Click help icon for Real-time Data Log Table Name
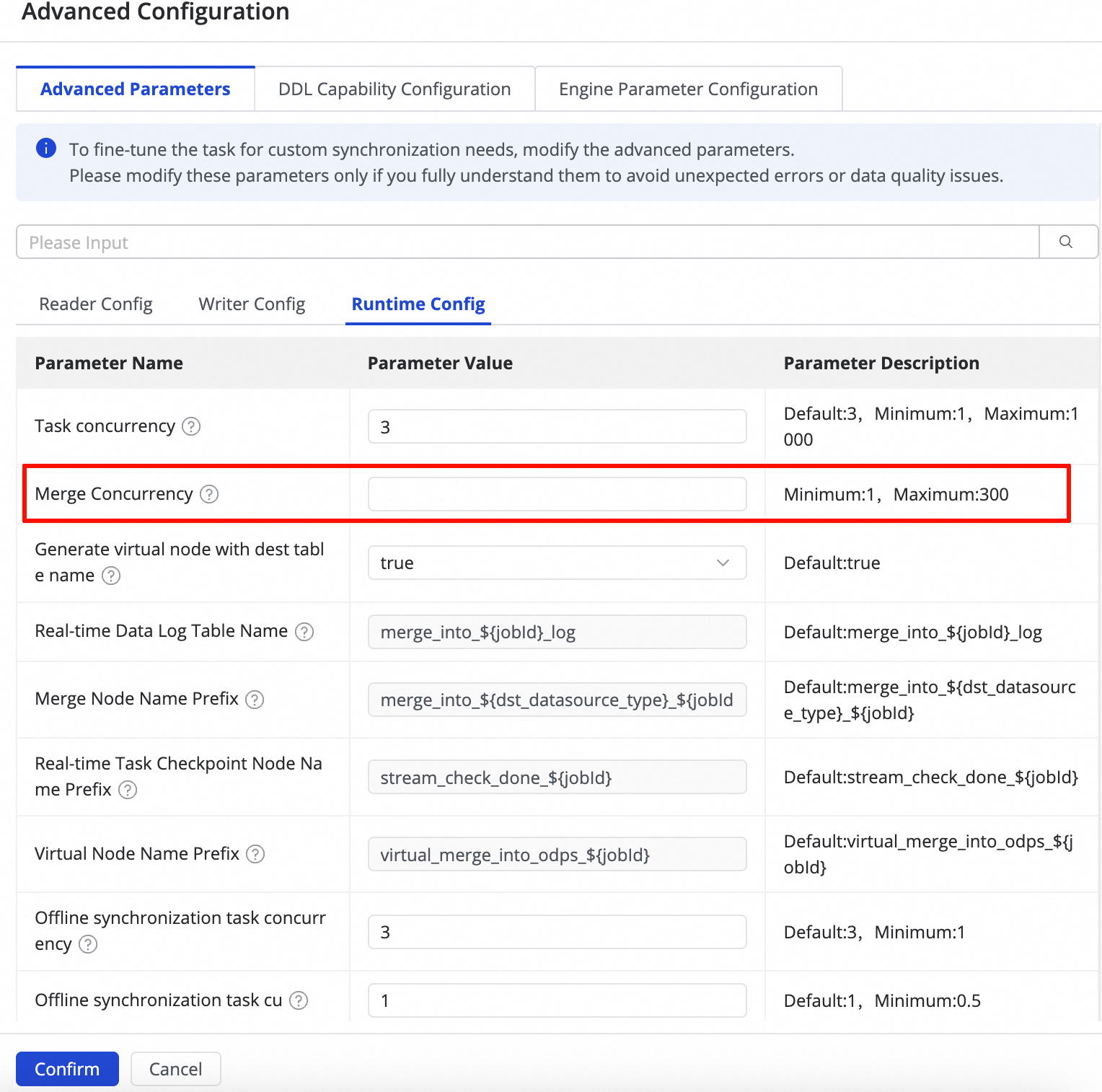Viewport: 1102px width, 1092px height. 304,632
